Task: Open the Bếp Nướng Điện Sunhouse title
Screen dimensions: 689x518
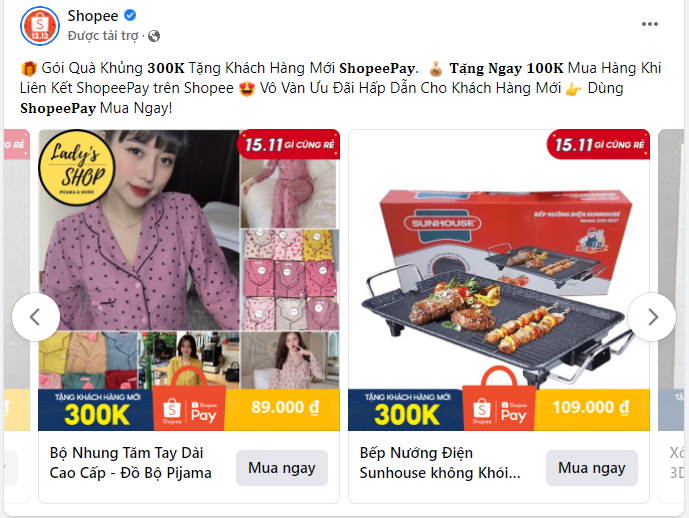Action: (x=440, y=463)
